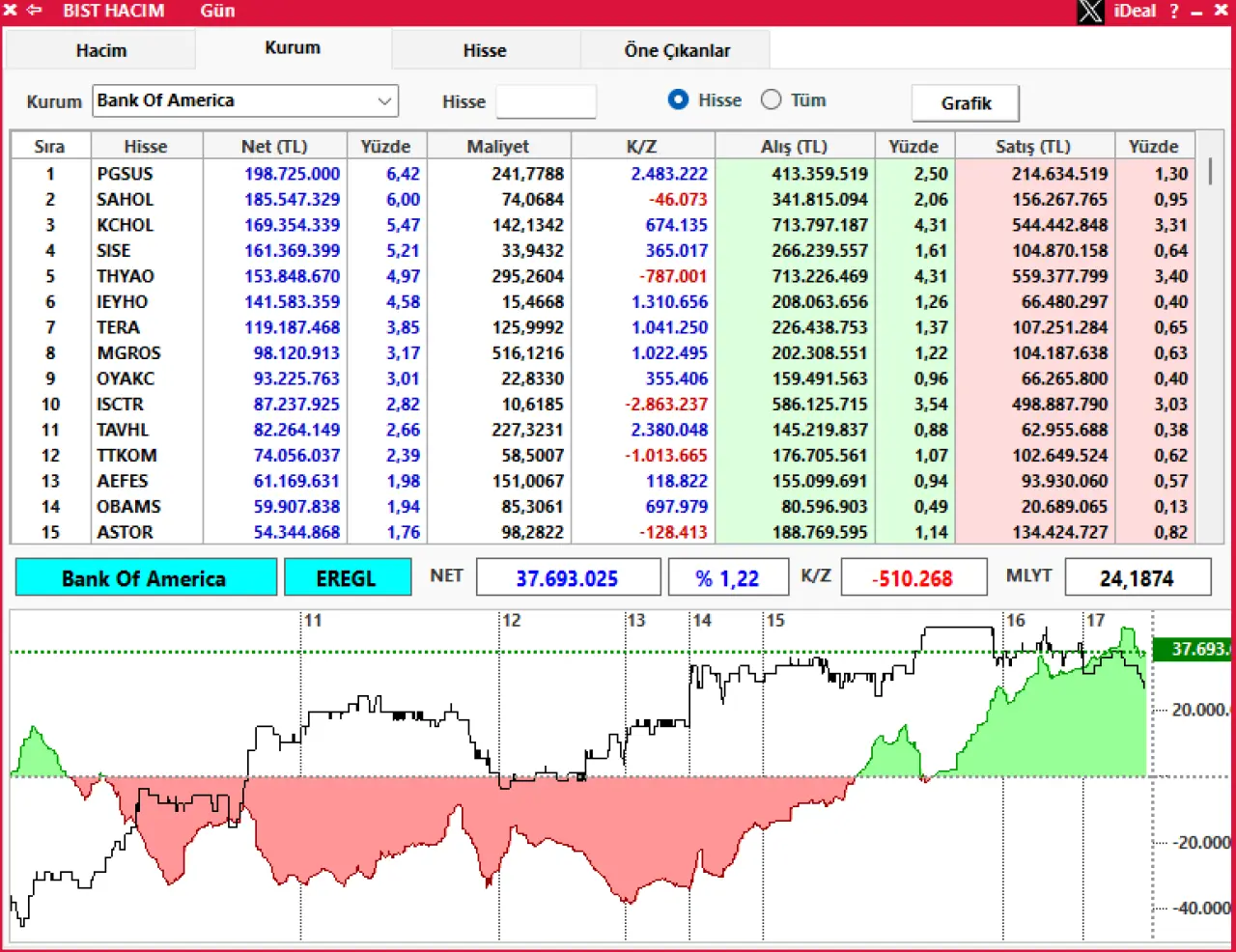This screenshot has width=1236, height=952.
Task: Select the ASTOR row
Action: [603, 532]
